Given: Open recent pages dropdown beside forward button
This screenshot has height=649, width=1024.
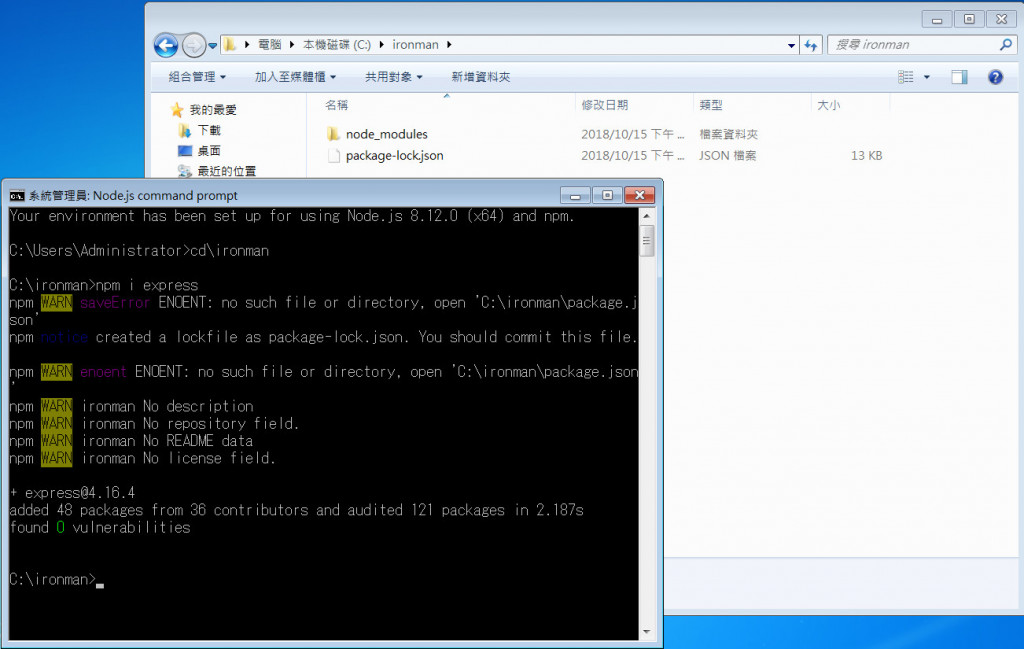Looking at the screenshot, I should click(x=212, y=46).
